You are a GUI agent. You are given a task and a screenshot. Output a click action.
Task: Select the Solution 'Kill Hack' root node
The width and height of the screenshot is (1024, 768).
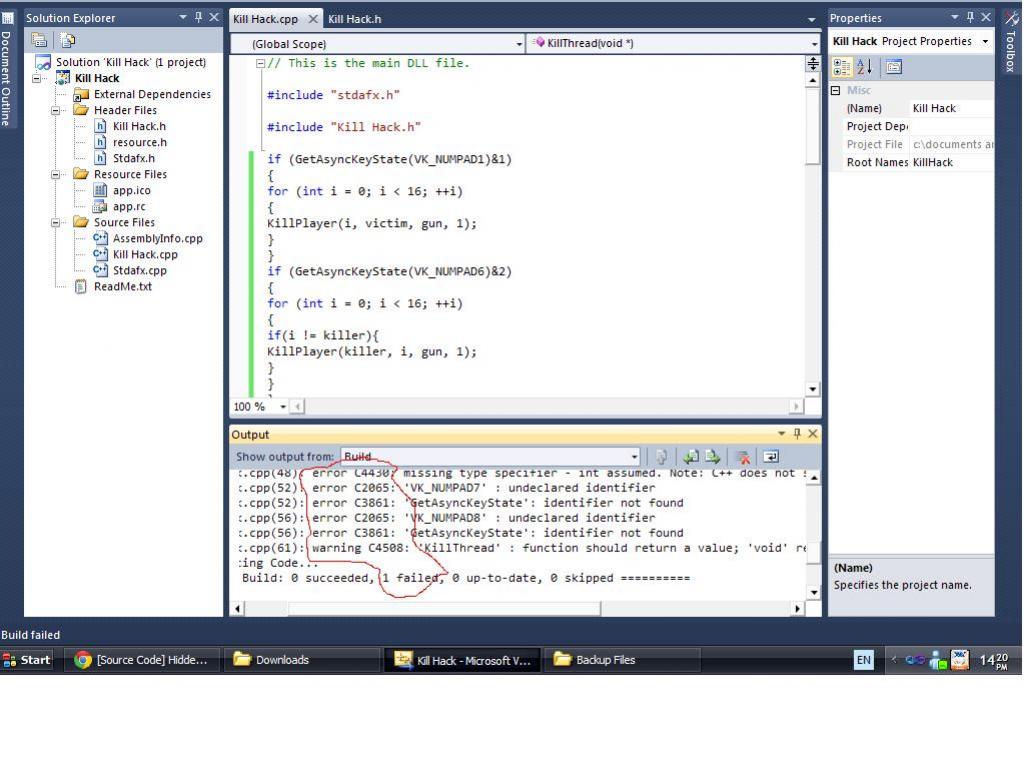[131, 62]
